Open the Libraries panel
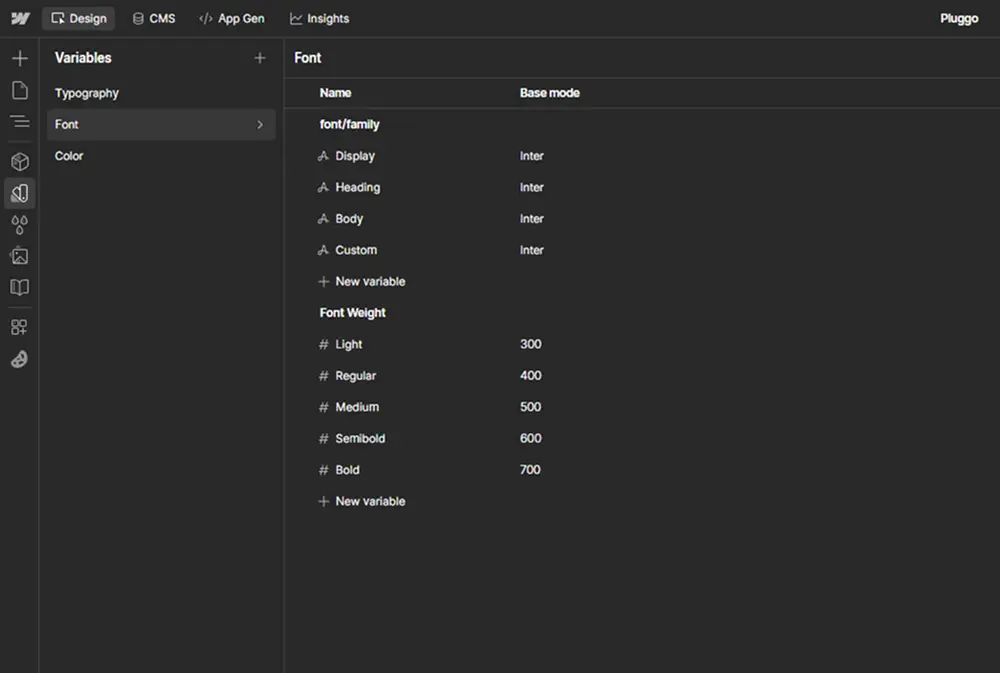Viewport: 1000px width, 673px height. point(19,288)
